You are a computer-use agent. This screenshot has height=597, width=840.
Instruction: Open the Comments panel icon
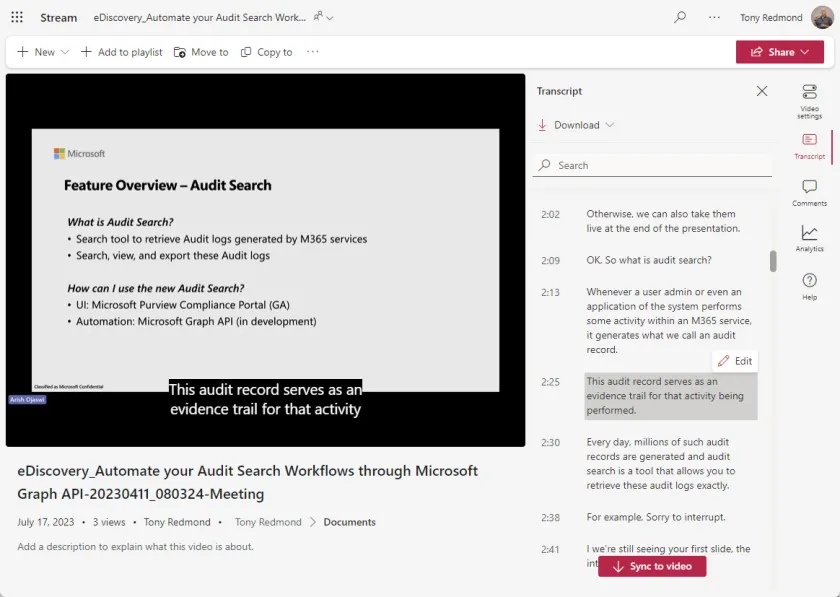pyautogui.click(x=809, y=192)
